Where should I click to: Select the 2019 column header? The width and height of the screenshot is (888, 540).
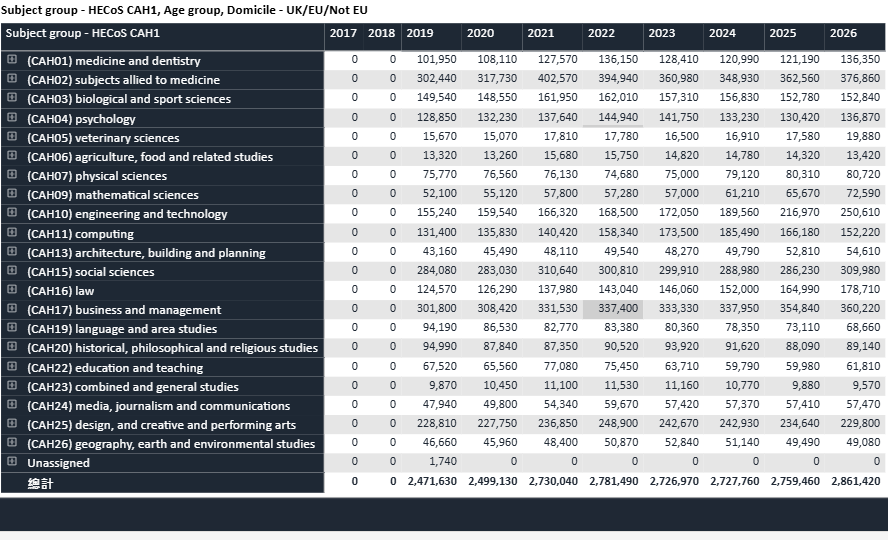click(x=420, y=33)
